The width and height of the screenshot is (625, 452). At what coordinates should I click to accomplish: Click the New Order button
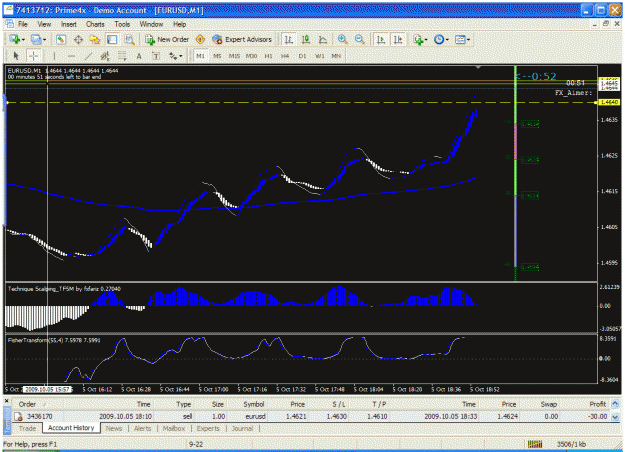pos(167,39)
